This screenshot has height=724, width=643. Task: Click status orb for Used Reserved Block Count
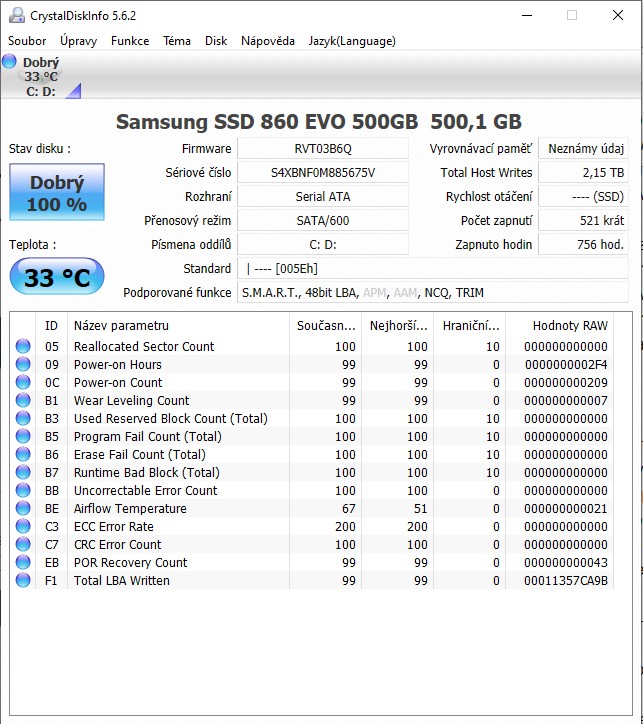click(x=23, y=418)
